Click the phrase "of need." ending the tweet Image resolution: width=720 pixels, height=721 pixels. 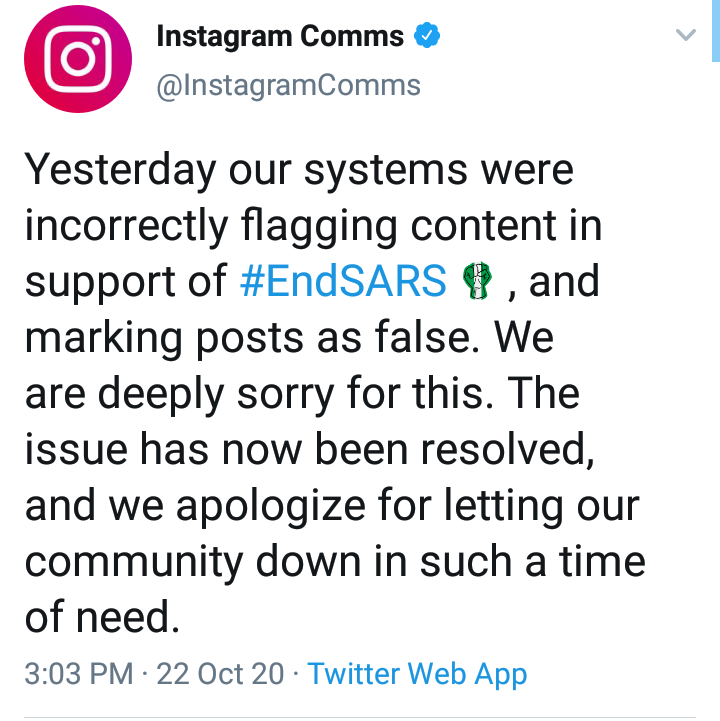coord(102,617)
